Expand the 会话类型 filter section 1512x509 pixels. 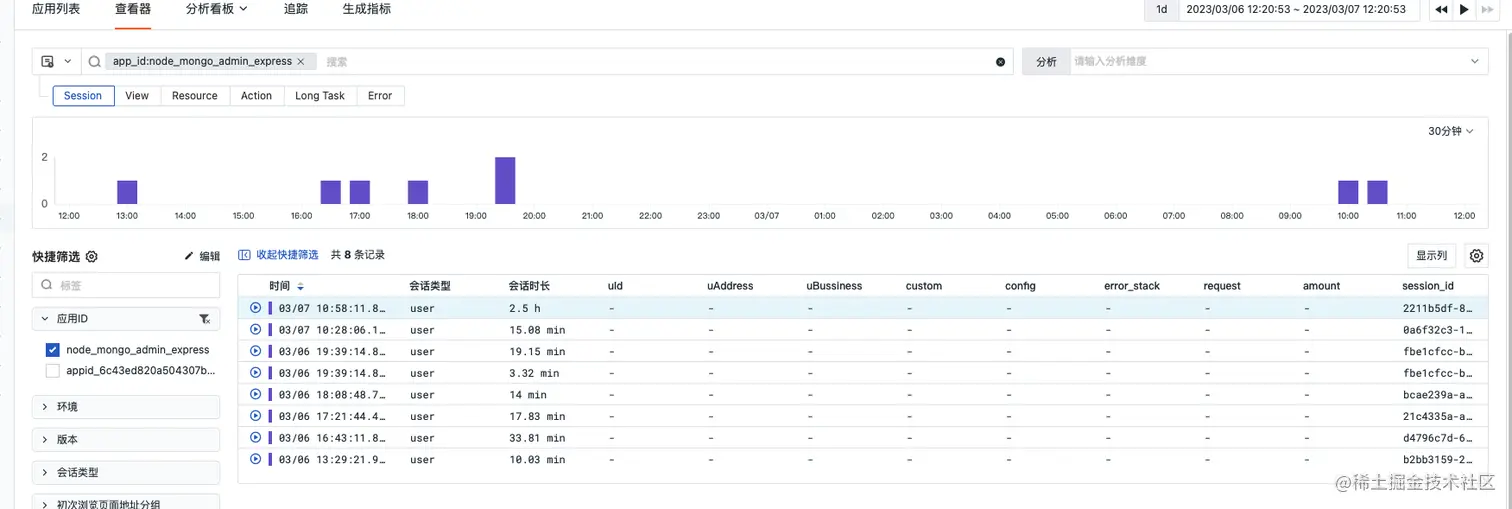tap(126, 472)
